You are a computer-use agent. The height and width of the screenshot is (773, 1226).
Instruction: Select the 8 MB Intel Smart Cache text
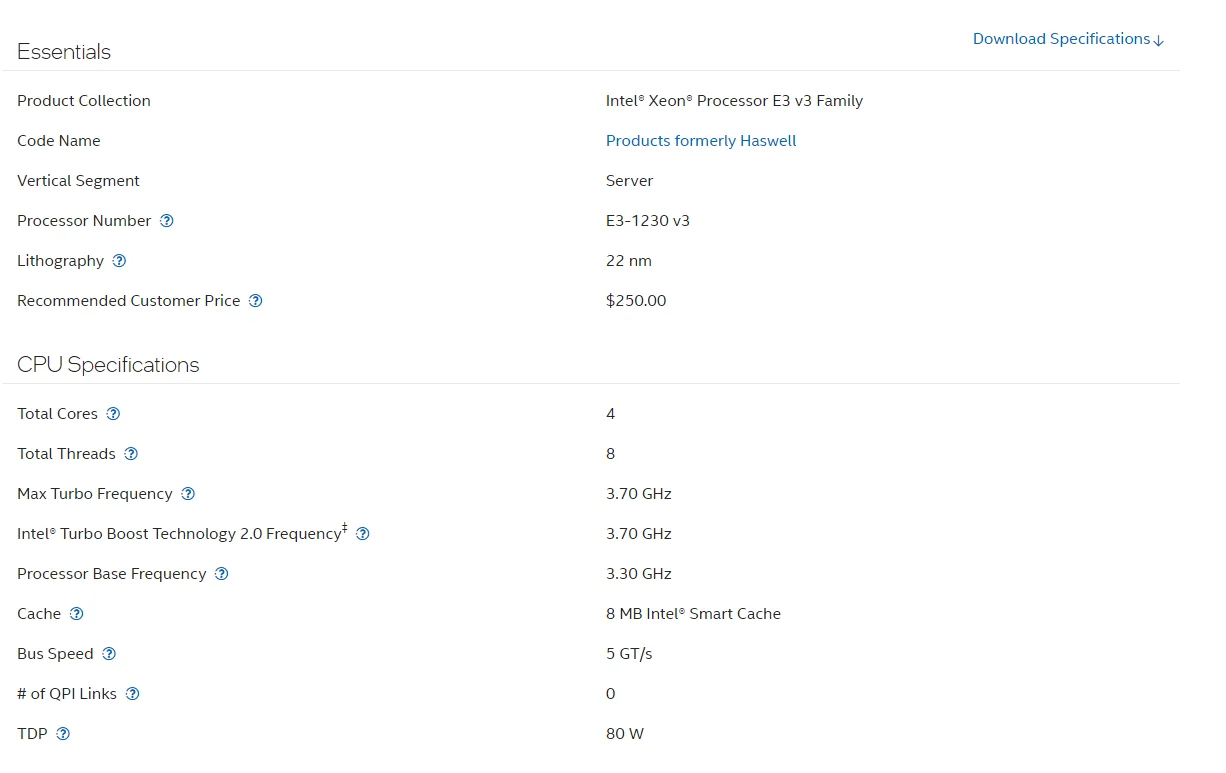pos(693,614)
